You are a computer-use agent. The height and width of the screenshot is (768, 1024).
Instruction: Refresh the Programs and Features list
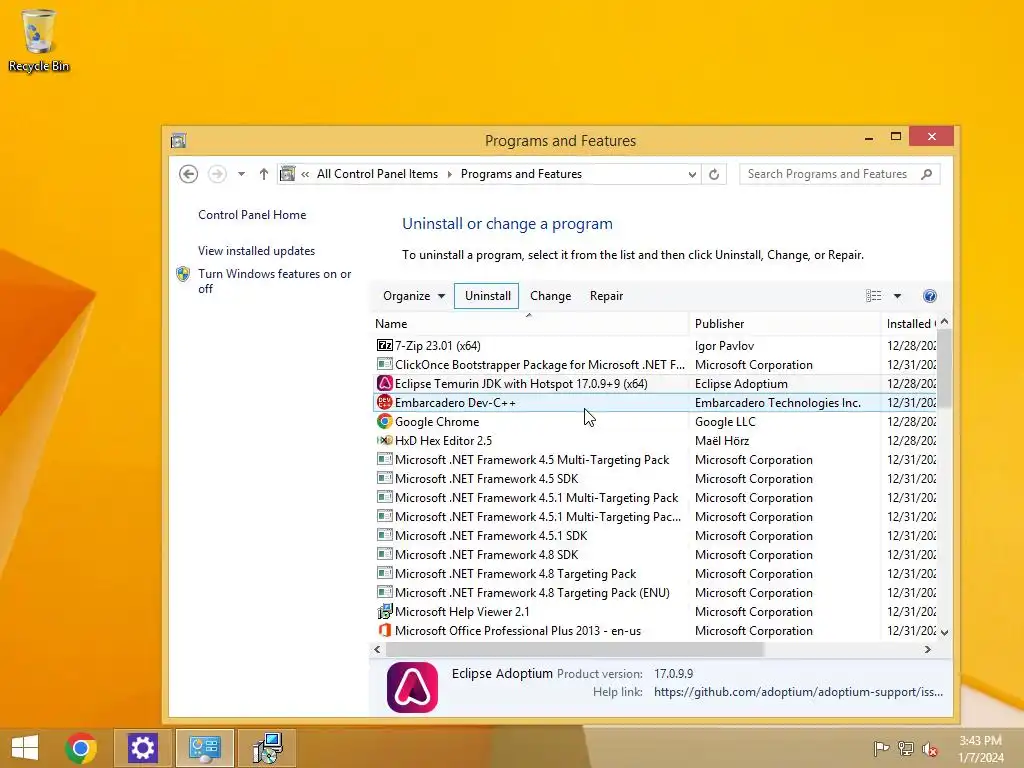[714, 174]
